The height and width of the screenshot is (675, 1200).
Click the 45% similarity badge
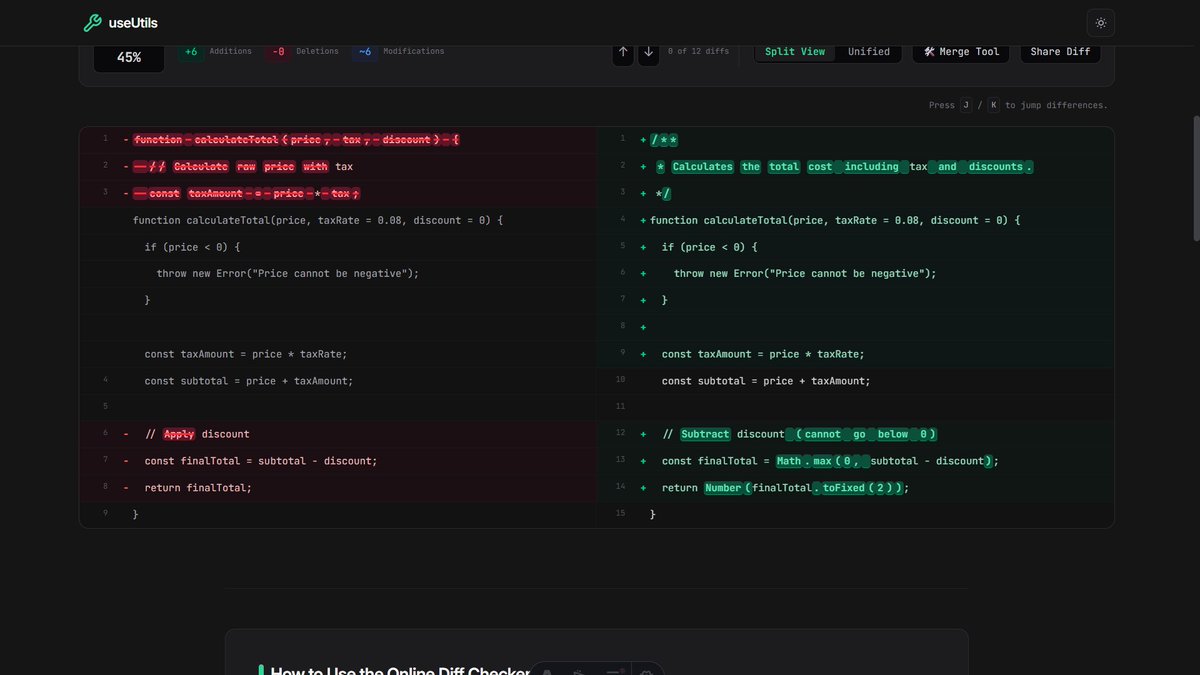point(129,57)
